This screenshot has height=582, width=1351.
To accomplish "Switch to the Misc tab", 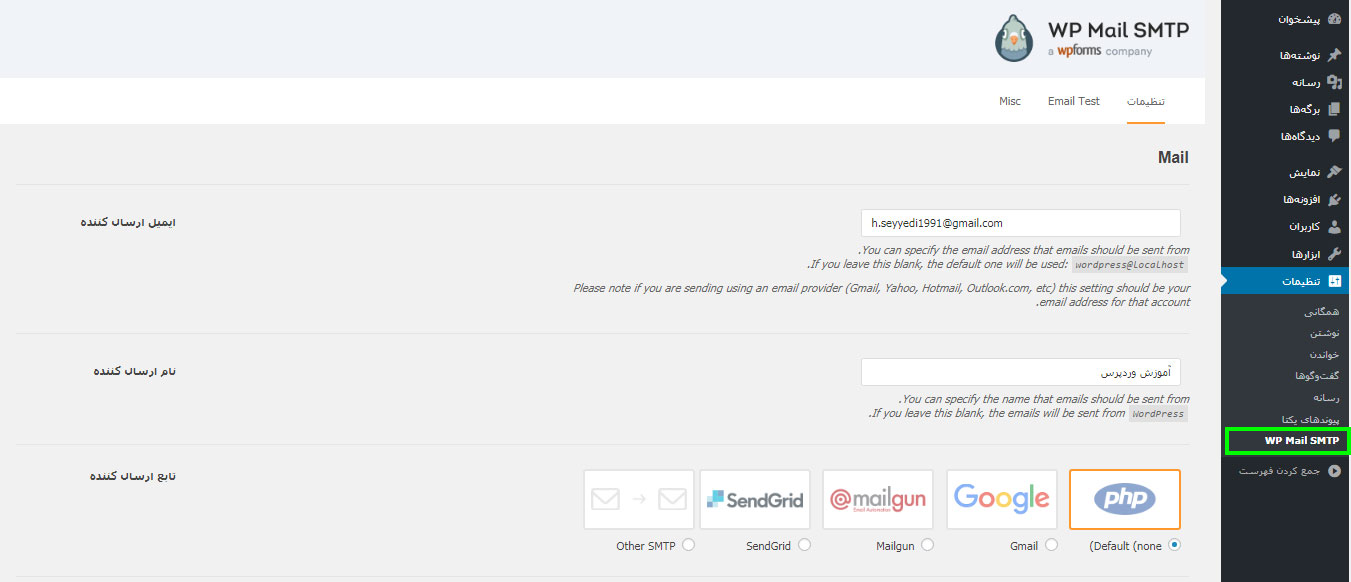I will coord(1010,102).
